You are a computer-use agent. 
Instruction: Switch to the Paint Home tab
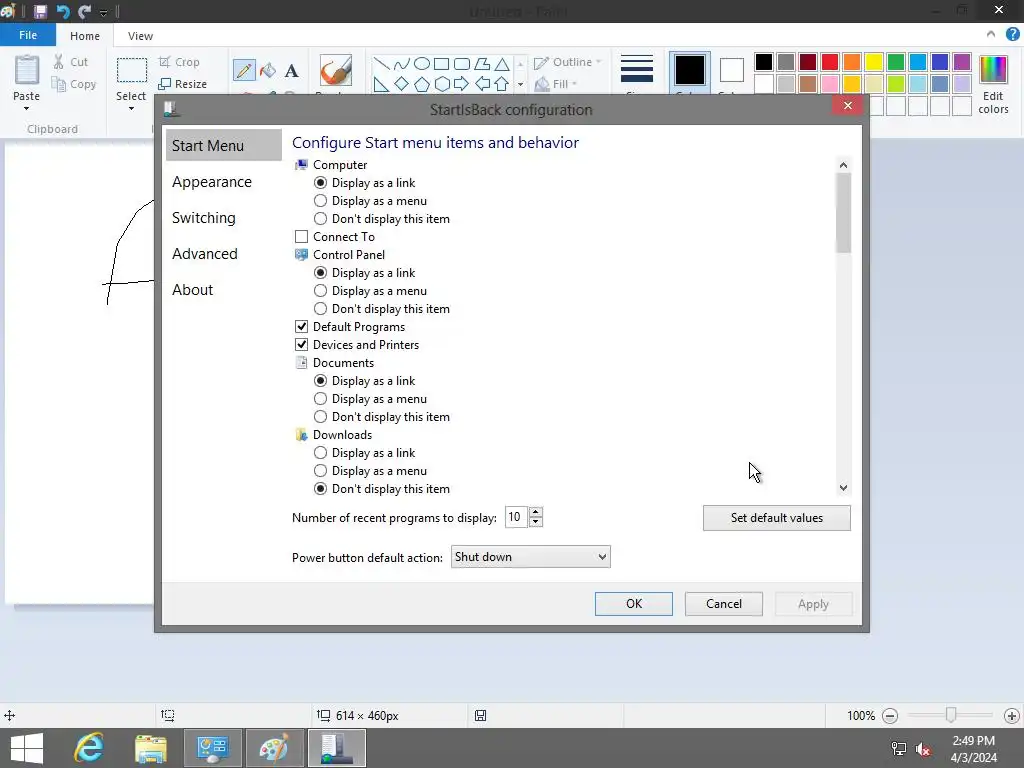[x=85, y=36]
